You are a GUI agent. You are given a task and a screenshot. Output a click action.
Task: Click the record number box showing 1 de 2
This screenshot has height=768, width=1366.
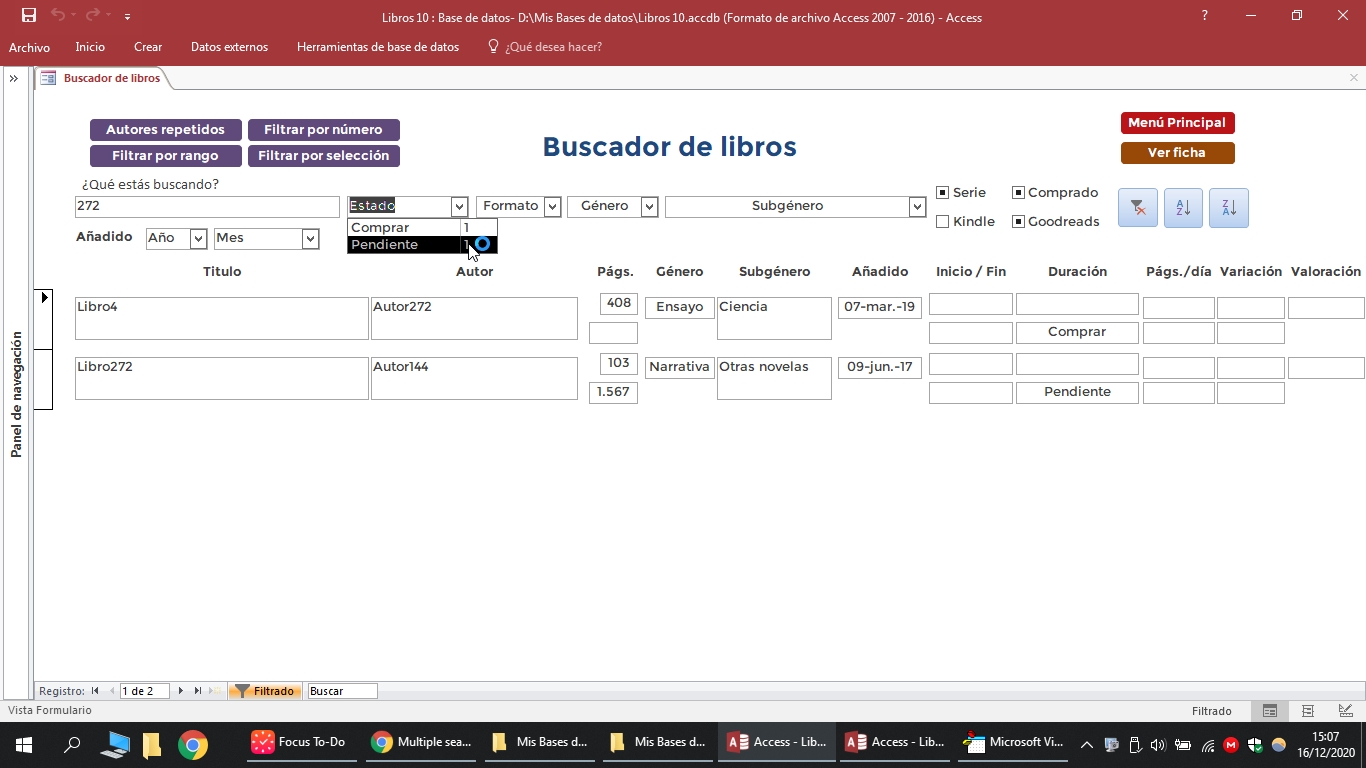[x=144, y=691]
